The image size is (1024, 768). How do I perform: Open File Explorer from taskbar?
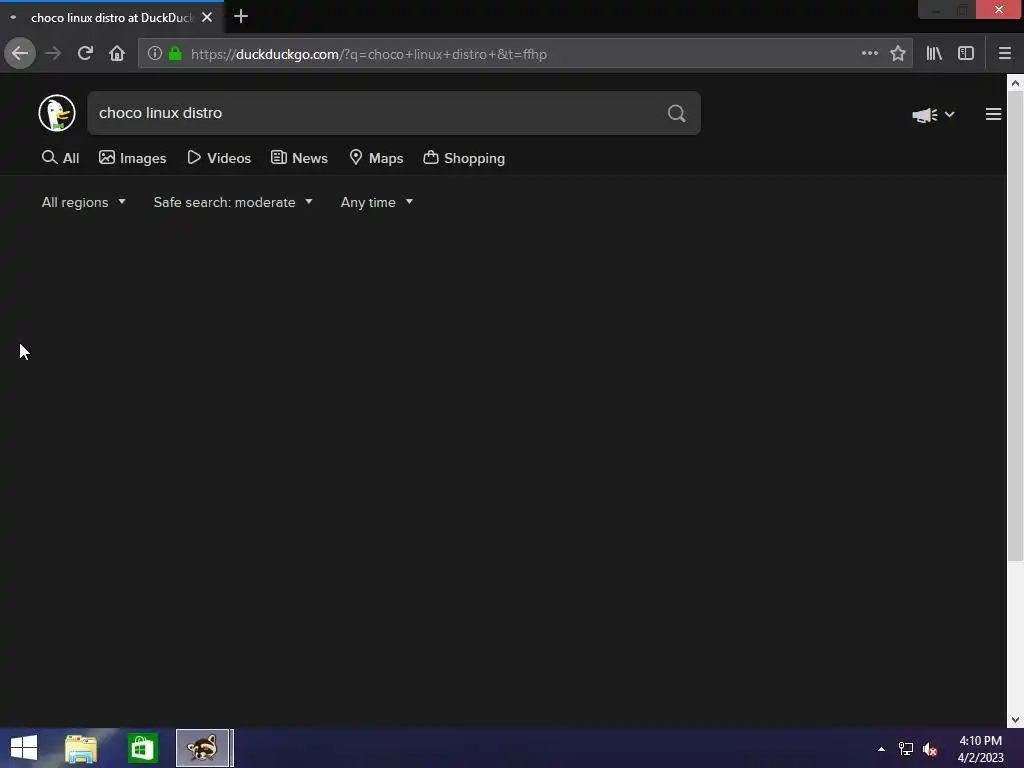pos(81,748)
